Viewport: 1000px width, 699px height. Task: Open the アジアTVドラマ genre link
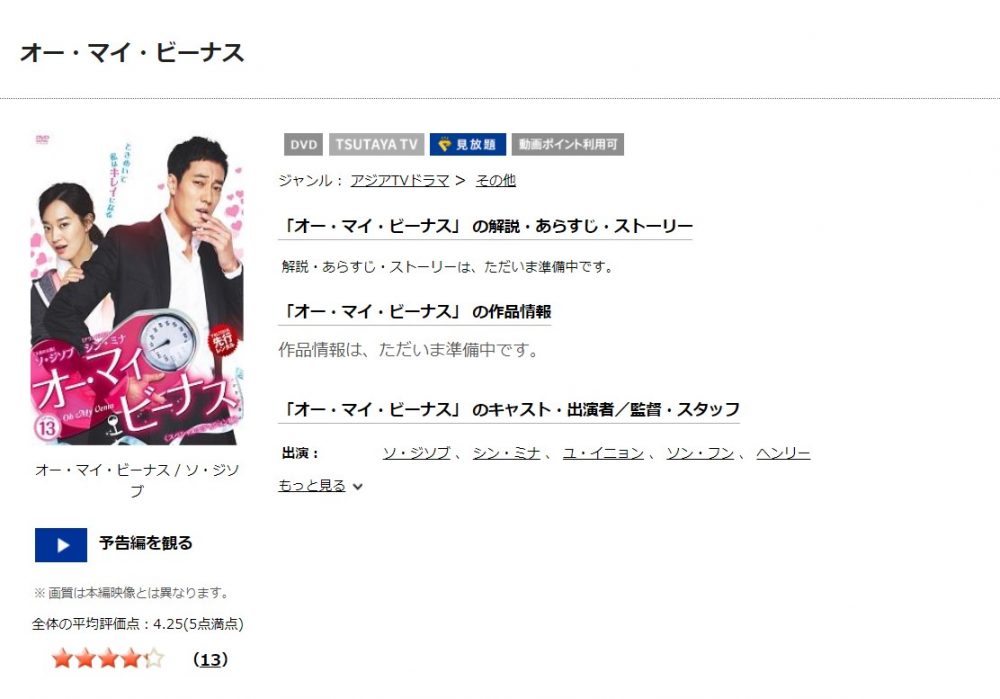(x=400, y=180)
